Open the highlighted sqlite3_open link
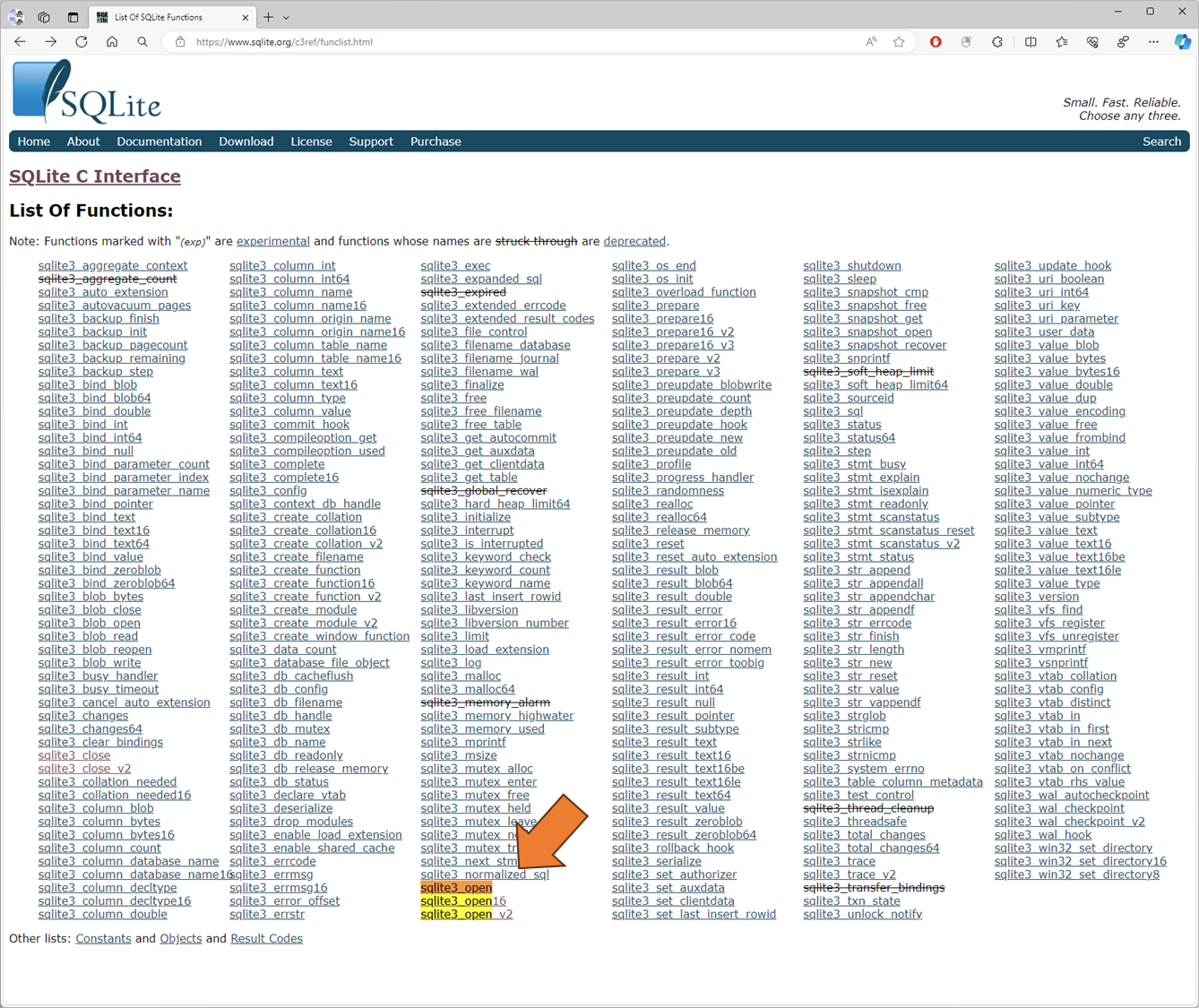Image resolution: width=1199 pixels, height=1008 pixels. point(456,888)
